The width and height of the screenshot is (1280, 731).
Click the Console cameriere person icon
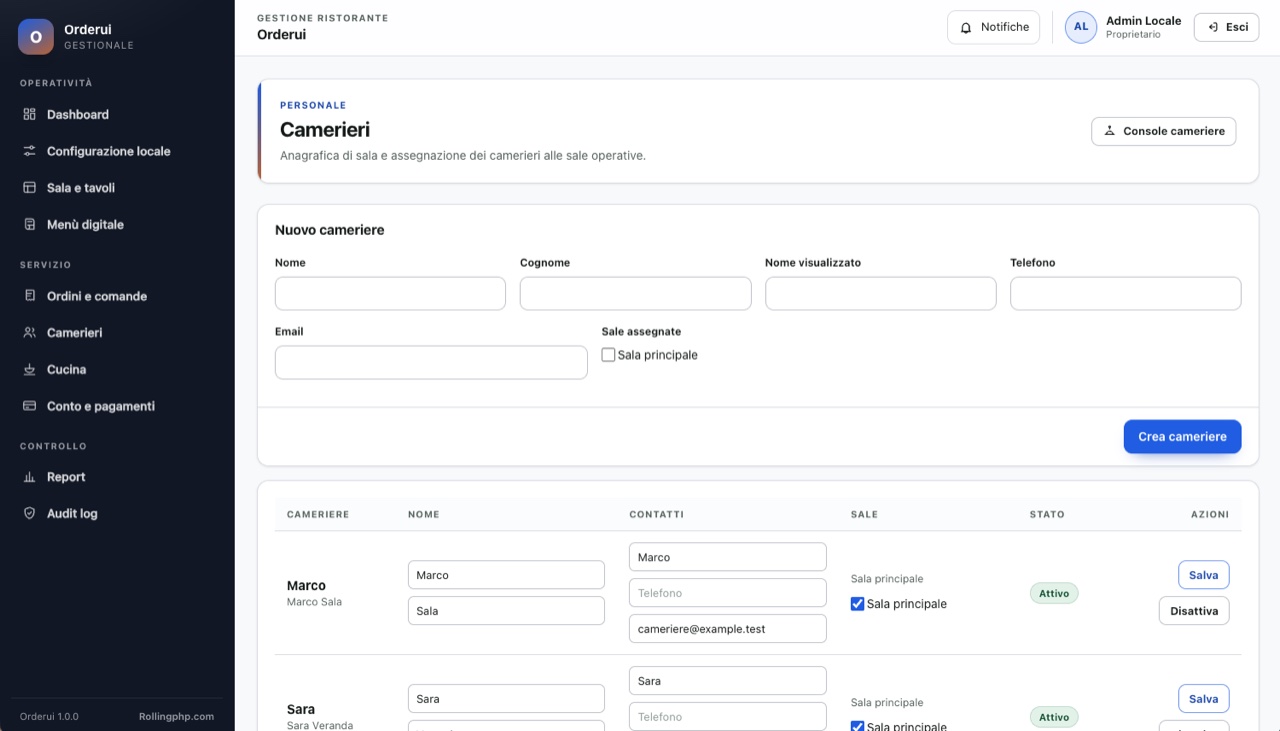click(1109, 131)
